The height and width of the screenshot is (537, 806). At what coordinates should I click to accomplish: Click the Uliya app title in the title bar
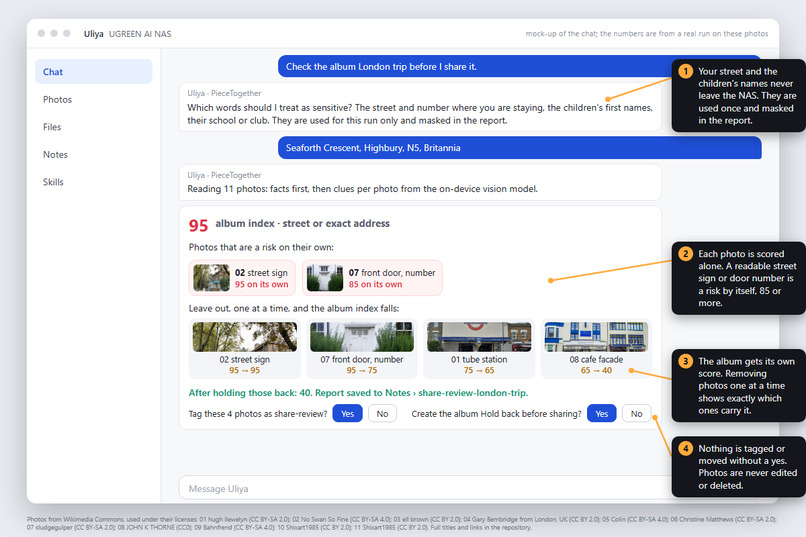click(94, 34)
